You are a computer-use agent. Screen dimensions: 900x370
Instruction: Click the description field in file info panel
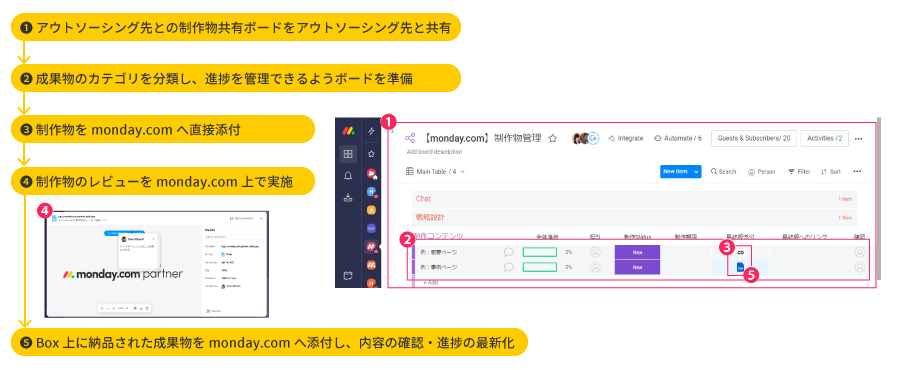tap(234, 236)
